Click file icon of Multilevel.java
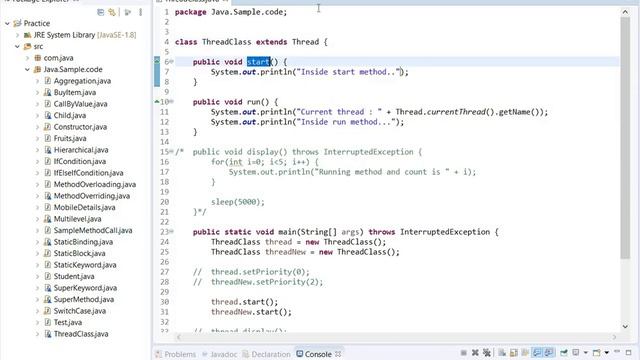Viewport: 640px width, 360px height. coord(48,219)
